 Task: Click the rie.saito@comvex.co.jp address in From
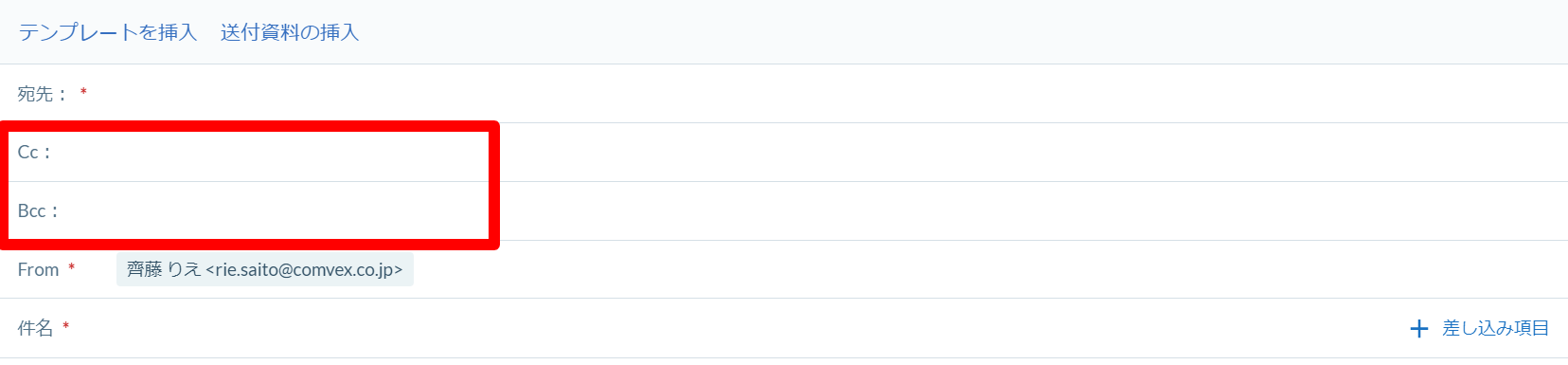point(304,269)
